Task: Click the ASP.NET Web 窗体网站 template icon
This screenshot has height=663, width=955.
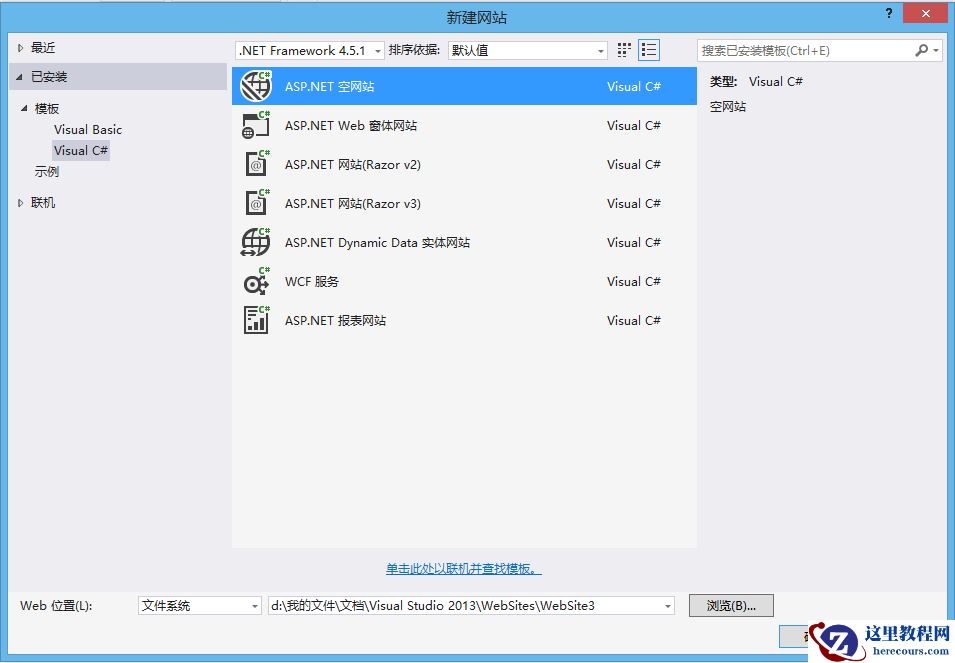Action: tap(256, 125)
